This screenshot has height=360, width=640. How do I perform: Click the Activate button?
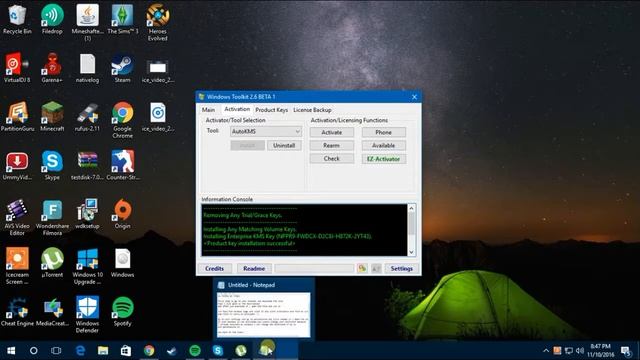click(331, 132)
